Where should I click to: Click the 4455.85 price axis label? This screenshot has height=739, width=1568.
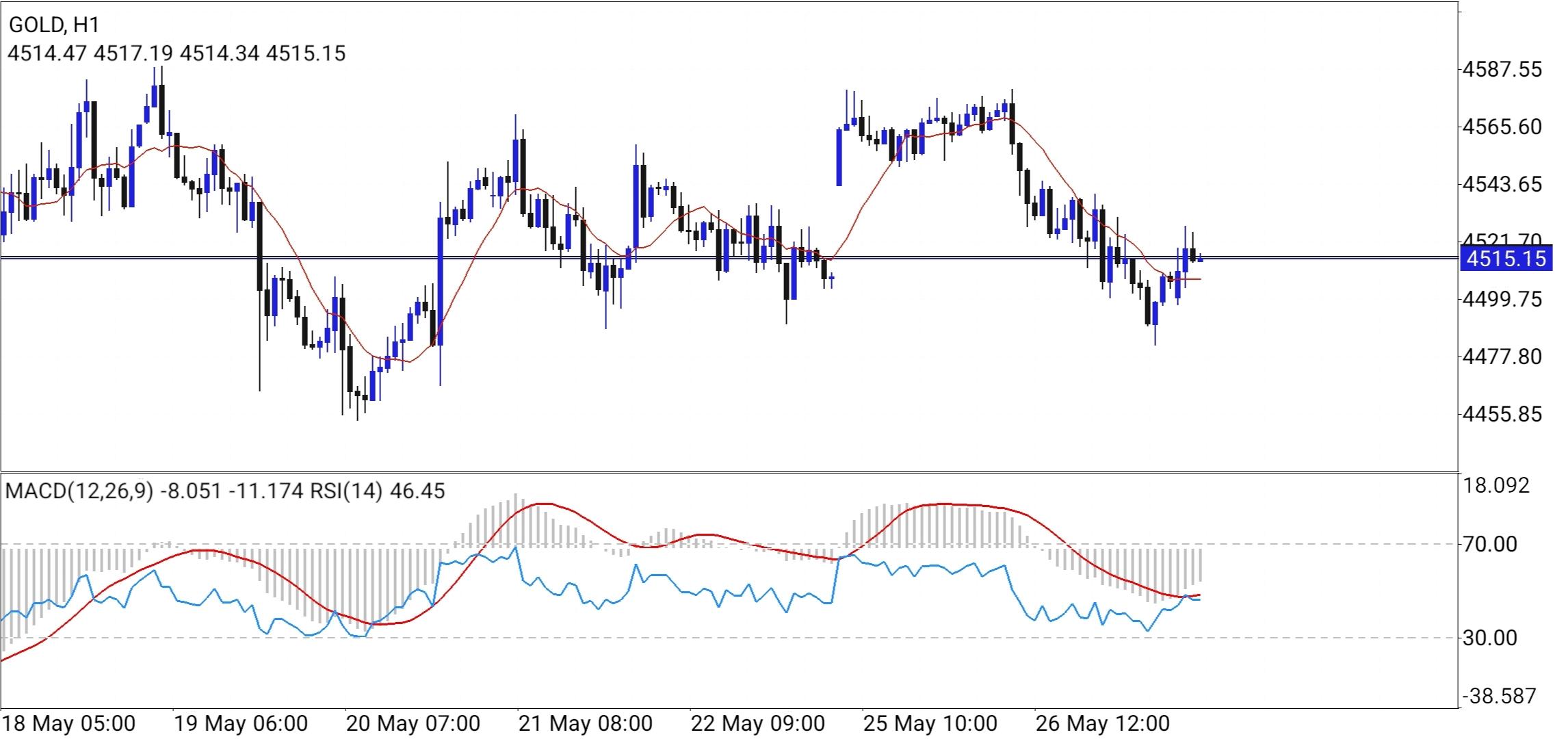[x=1502, y=414]
